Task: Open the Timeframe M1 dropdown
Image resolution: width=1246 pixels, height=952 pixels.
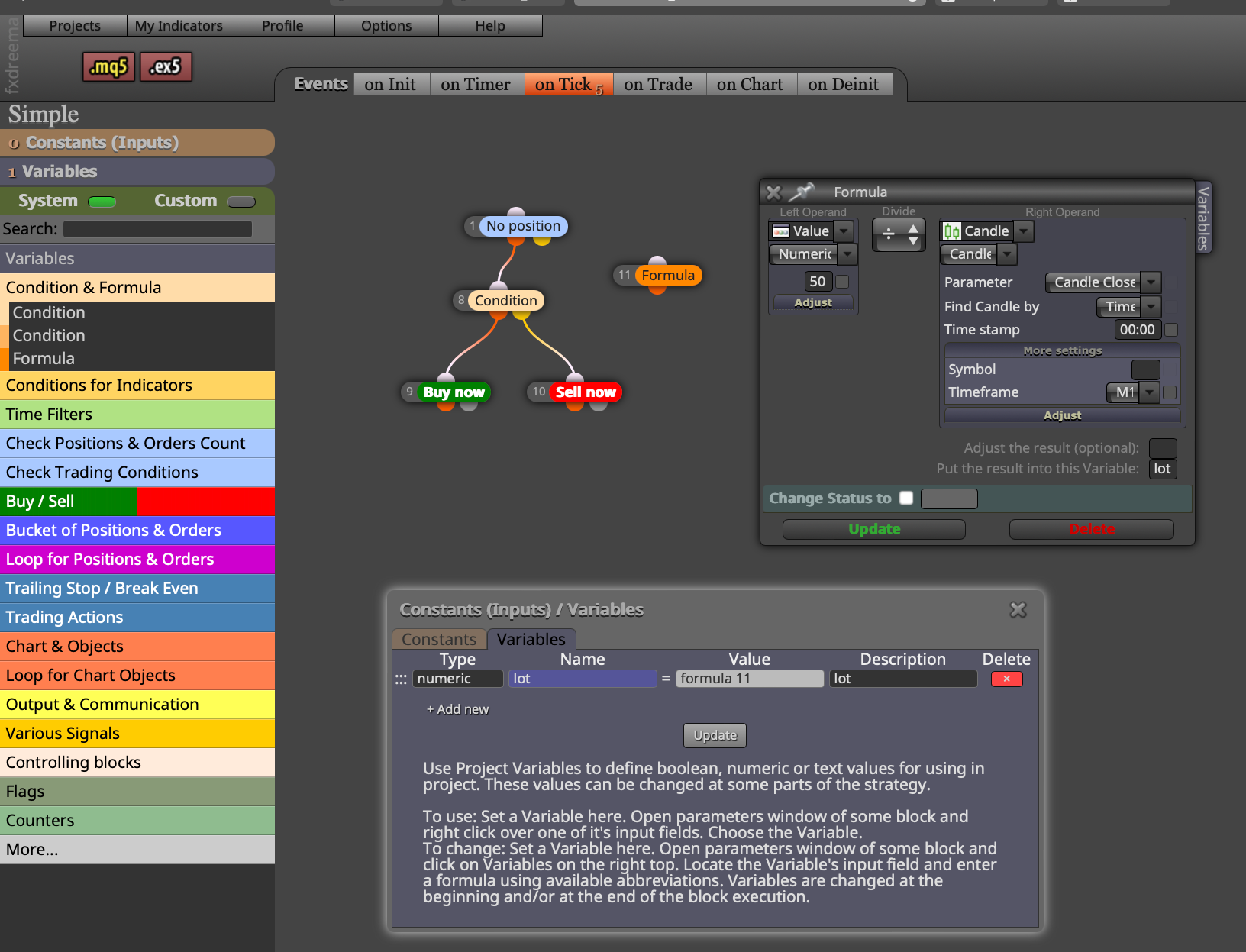Action: [1149, 392]
